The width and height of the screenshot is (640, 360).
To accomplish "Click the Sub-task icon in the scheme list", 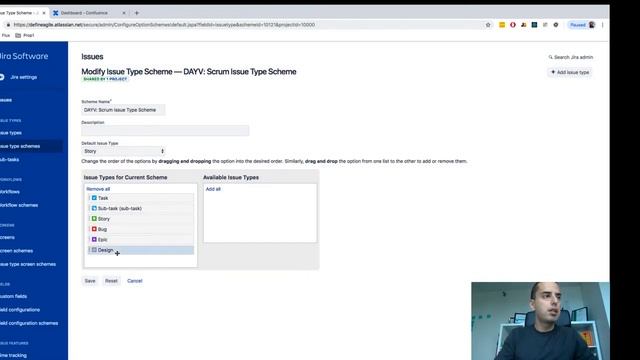I will [x=94, y=208].
